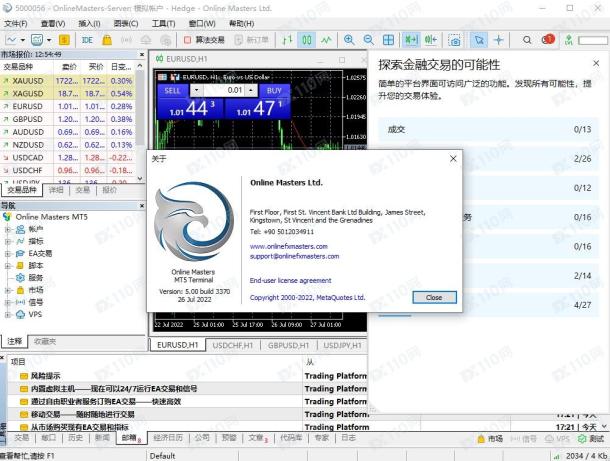The width and height of the screenshot is (610, 461).
Task: Open the 插入(I) menu
Action: (x=89, y=24)
